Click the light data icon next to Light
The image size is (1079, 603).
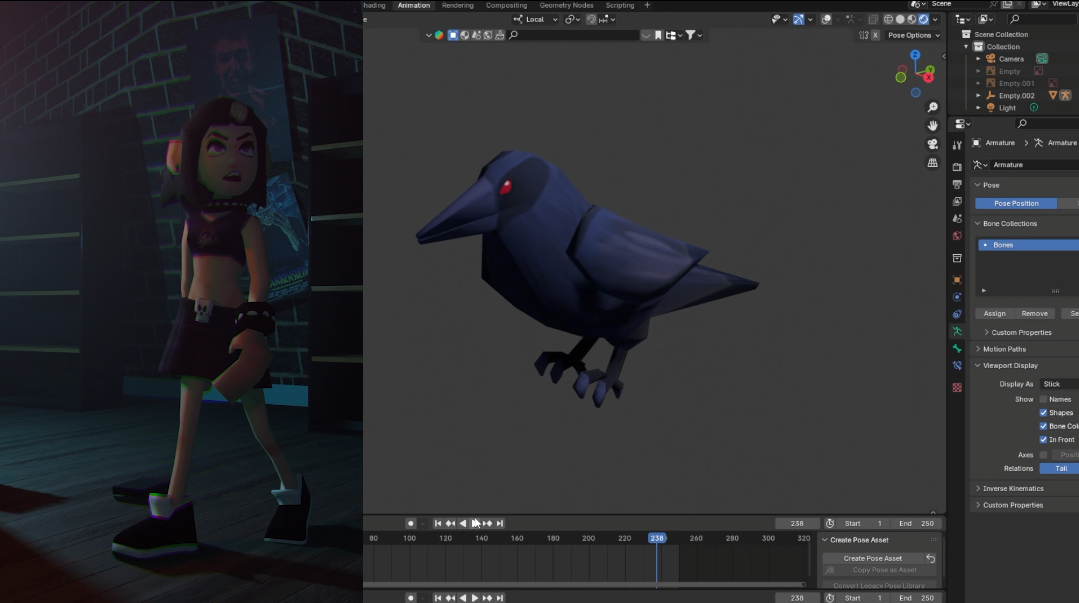click(x=1034, y=107)
